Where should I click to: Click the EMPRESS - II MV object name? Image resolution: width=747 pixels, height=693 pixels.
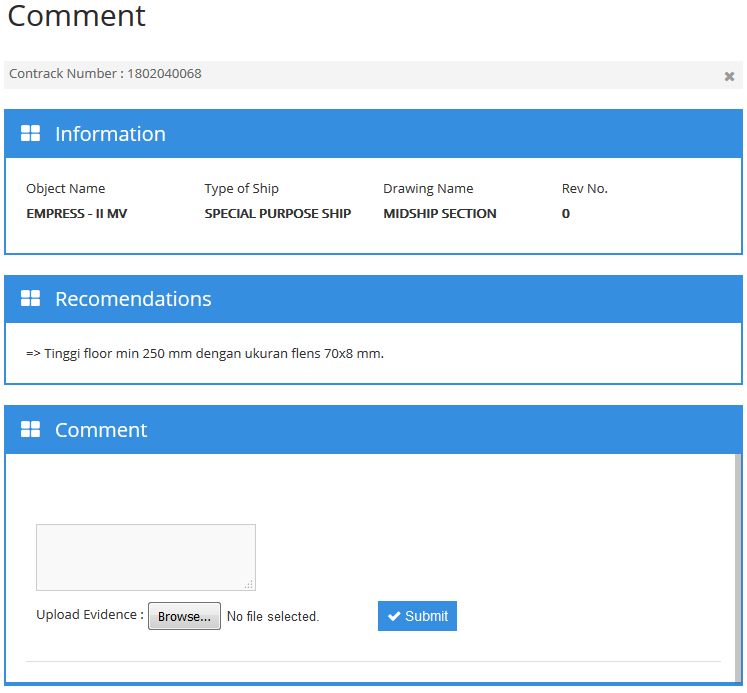pos(76,214)
